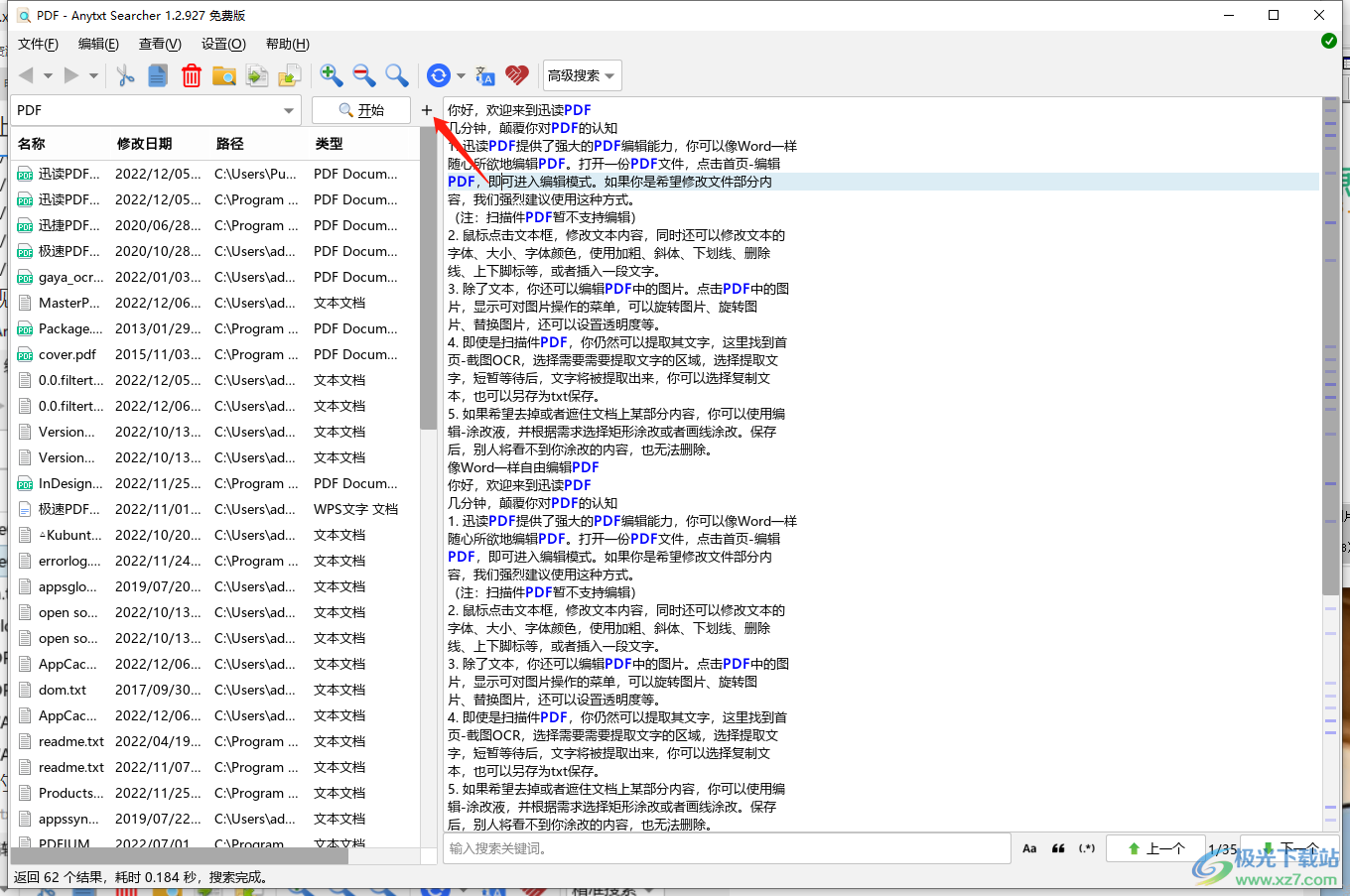The height and width of the screenshot is (896, 1350).
Task: Sort by the 名称 column header
Action: click(x=60, y=144)
